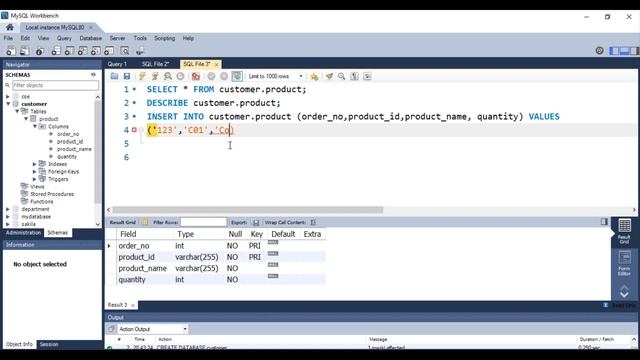Open the Scripting menu
Viewport: 640px width, 360px height.
(x=164, y=38)
